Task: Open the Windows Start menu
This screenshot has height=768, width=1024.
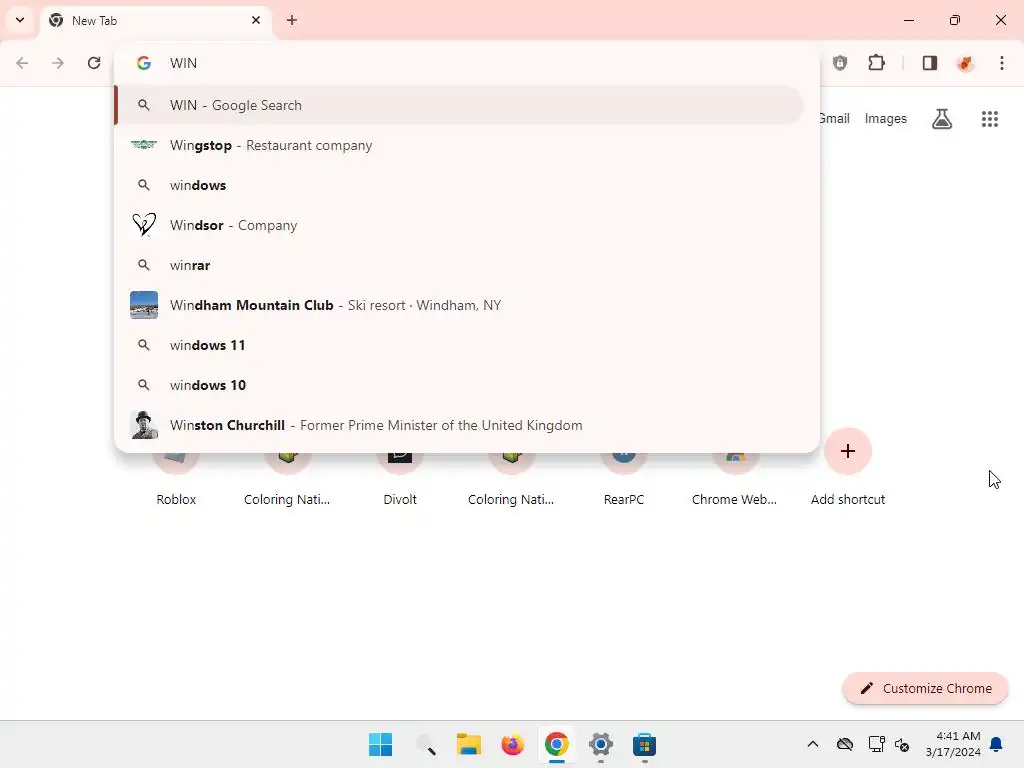Action: (x=381, y=744)
